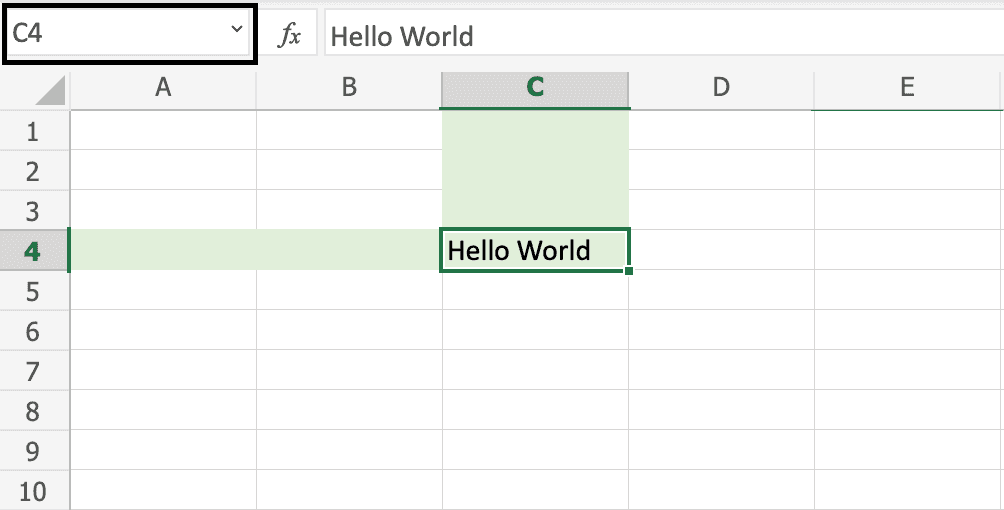Click empty cell A1
Viewport: 1004px width, 510px height.
163,131
